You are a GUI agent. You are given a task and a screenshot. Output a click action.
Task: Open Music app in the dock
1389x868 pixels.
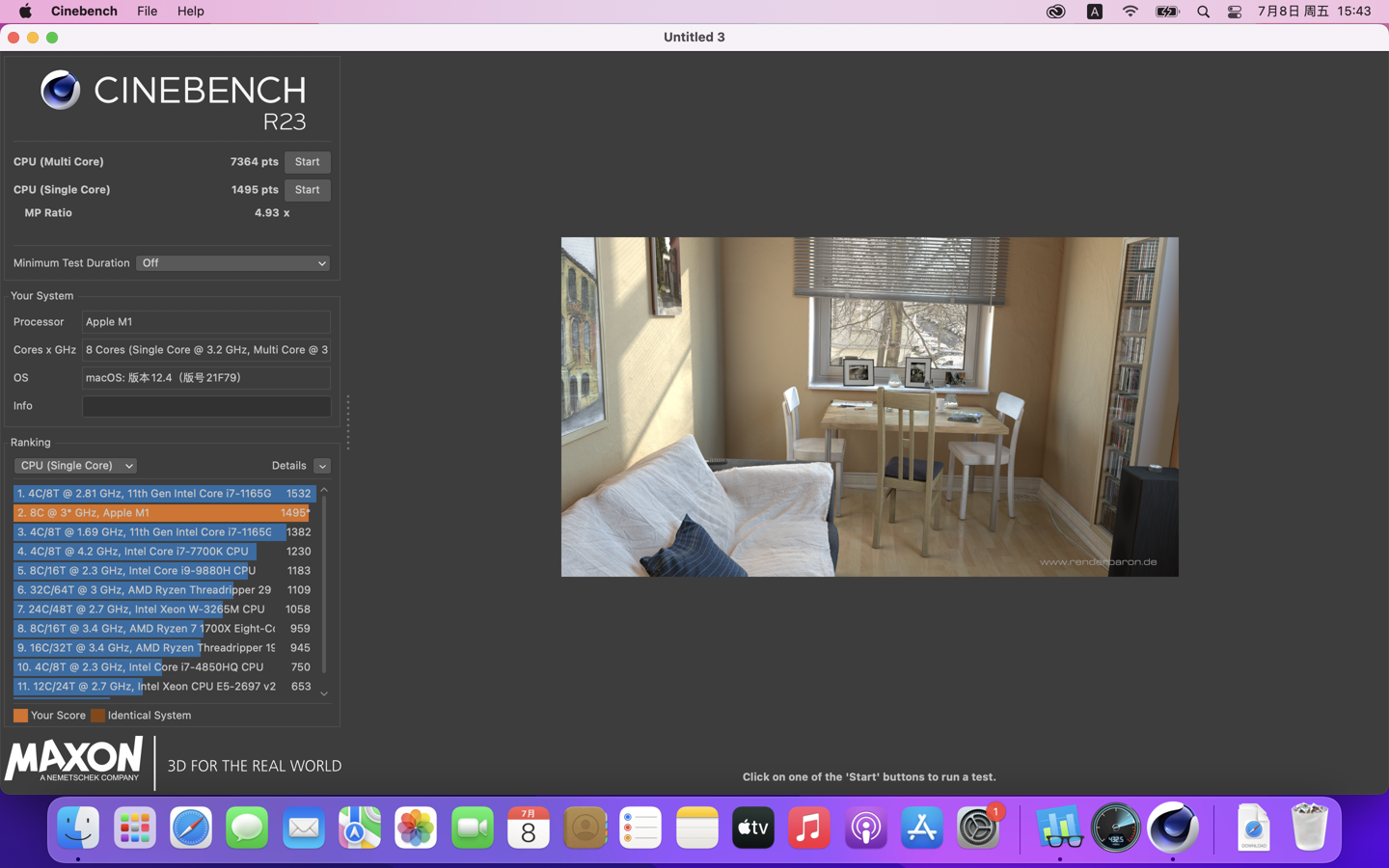tap(809, 827)
